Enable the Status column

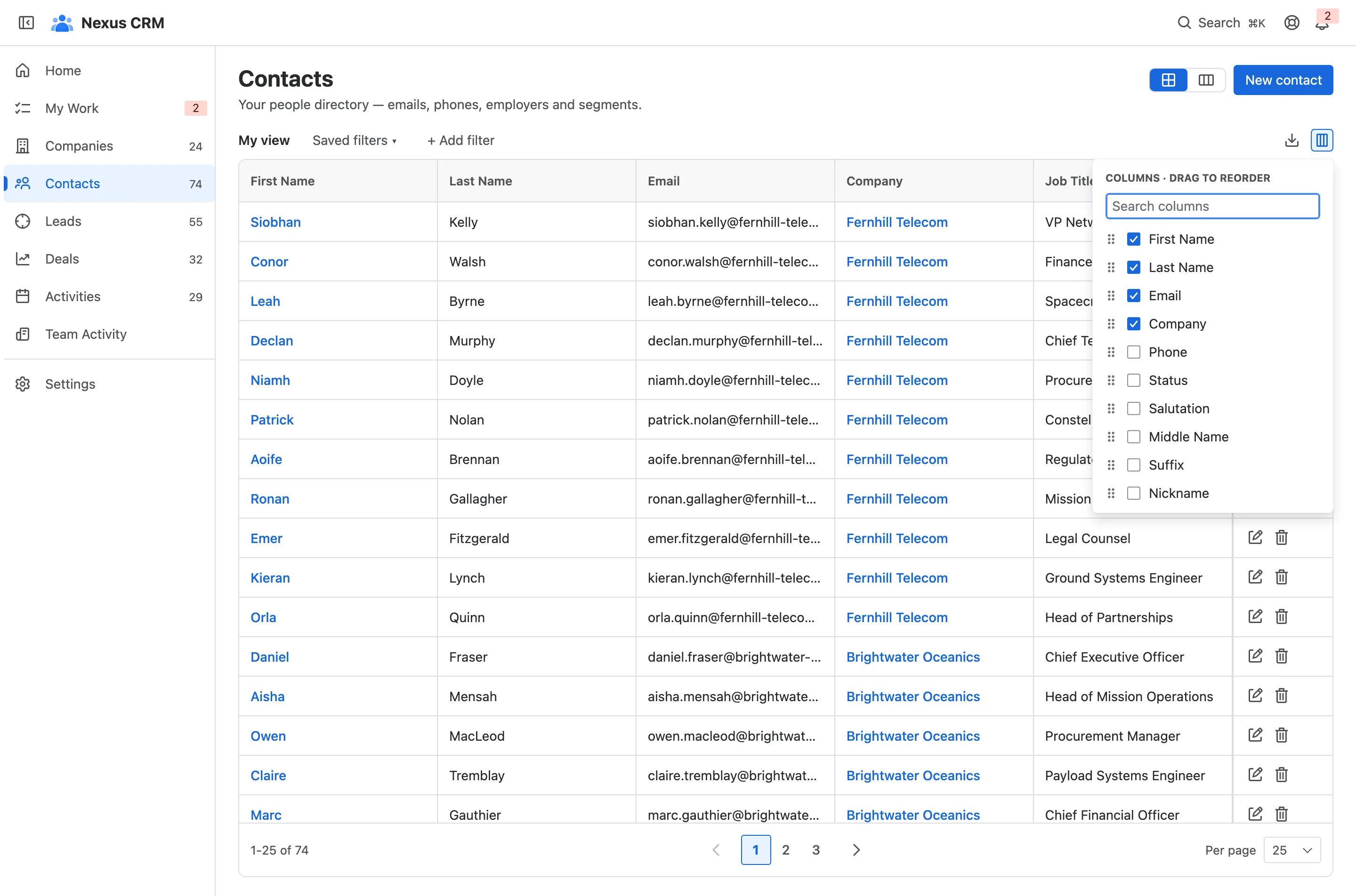click(1133, 380)
